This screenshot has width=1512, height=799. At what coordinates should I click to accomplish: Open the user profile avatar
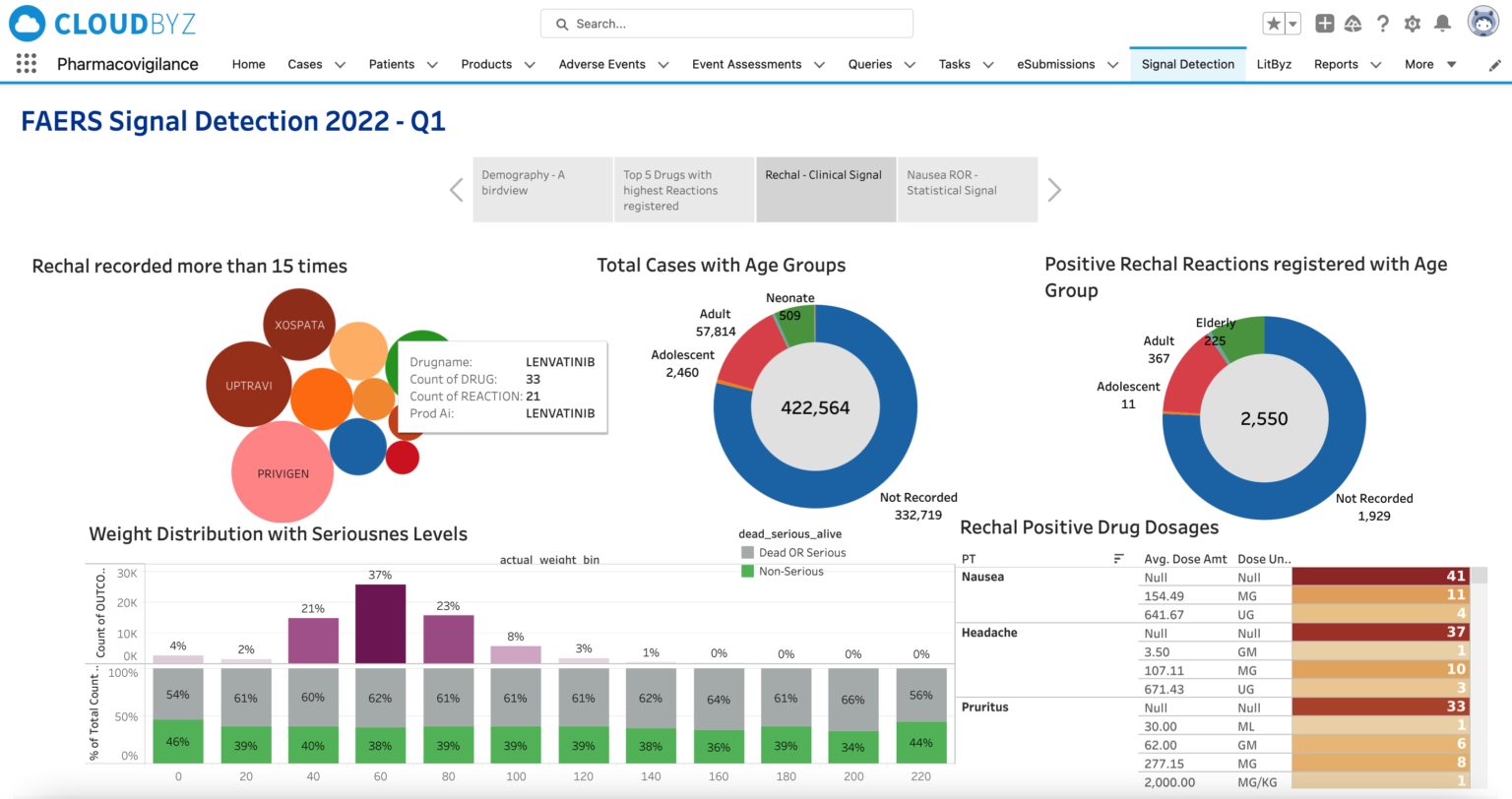coord(1482,21)
